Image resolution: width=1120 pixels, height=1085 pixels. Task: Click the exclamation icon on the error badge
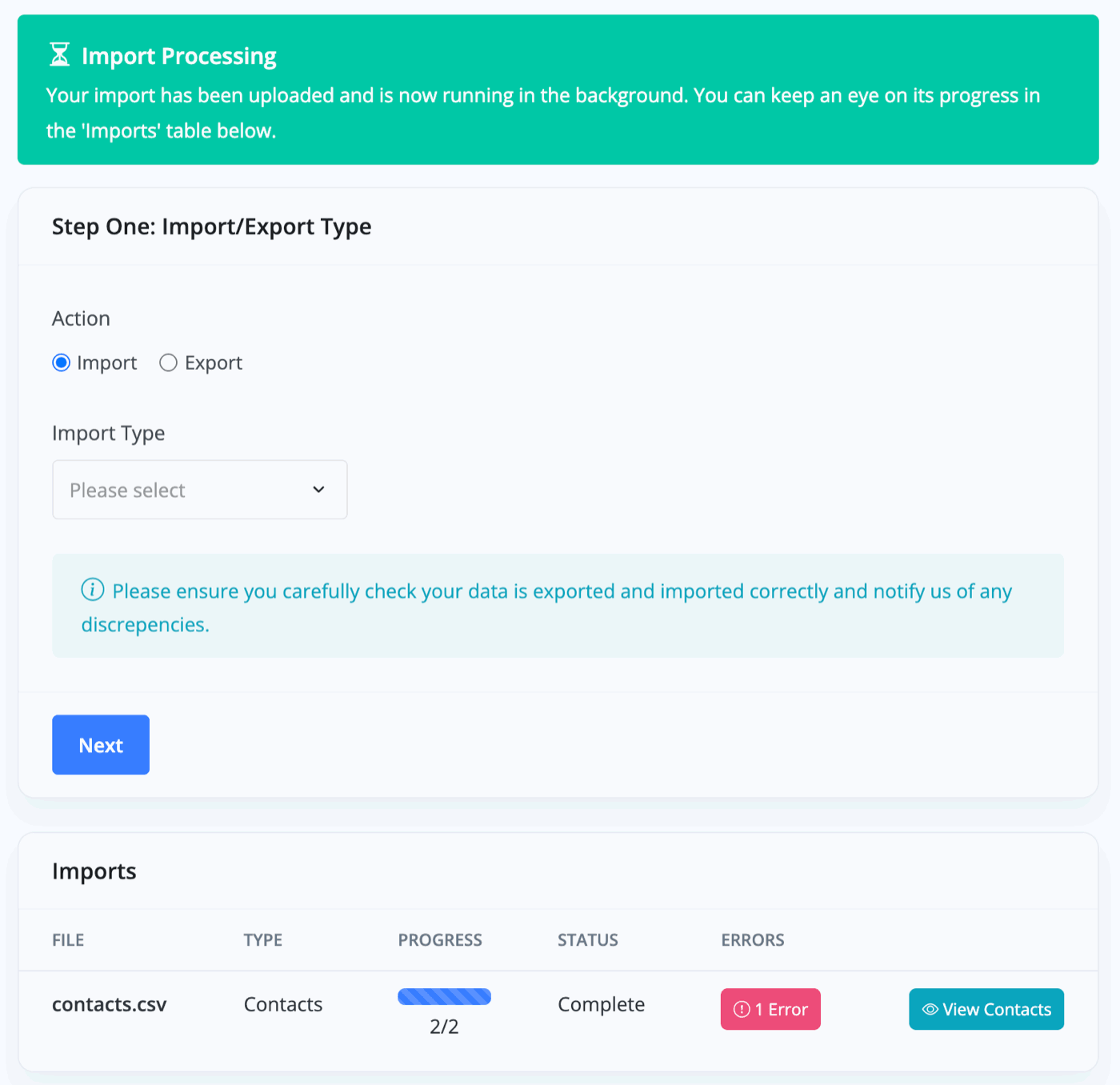coord(742,1009)
